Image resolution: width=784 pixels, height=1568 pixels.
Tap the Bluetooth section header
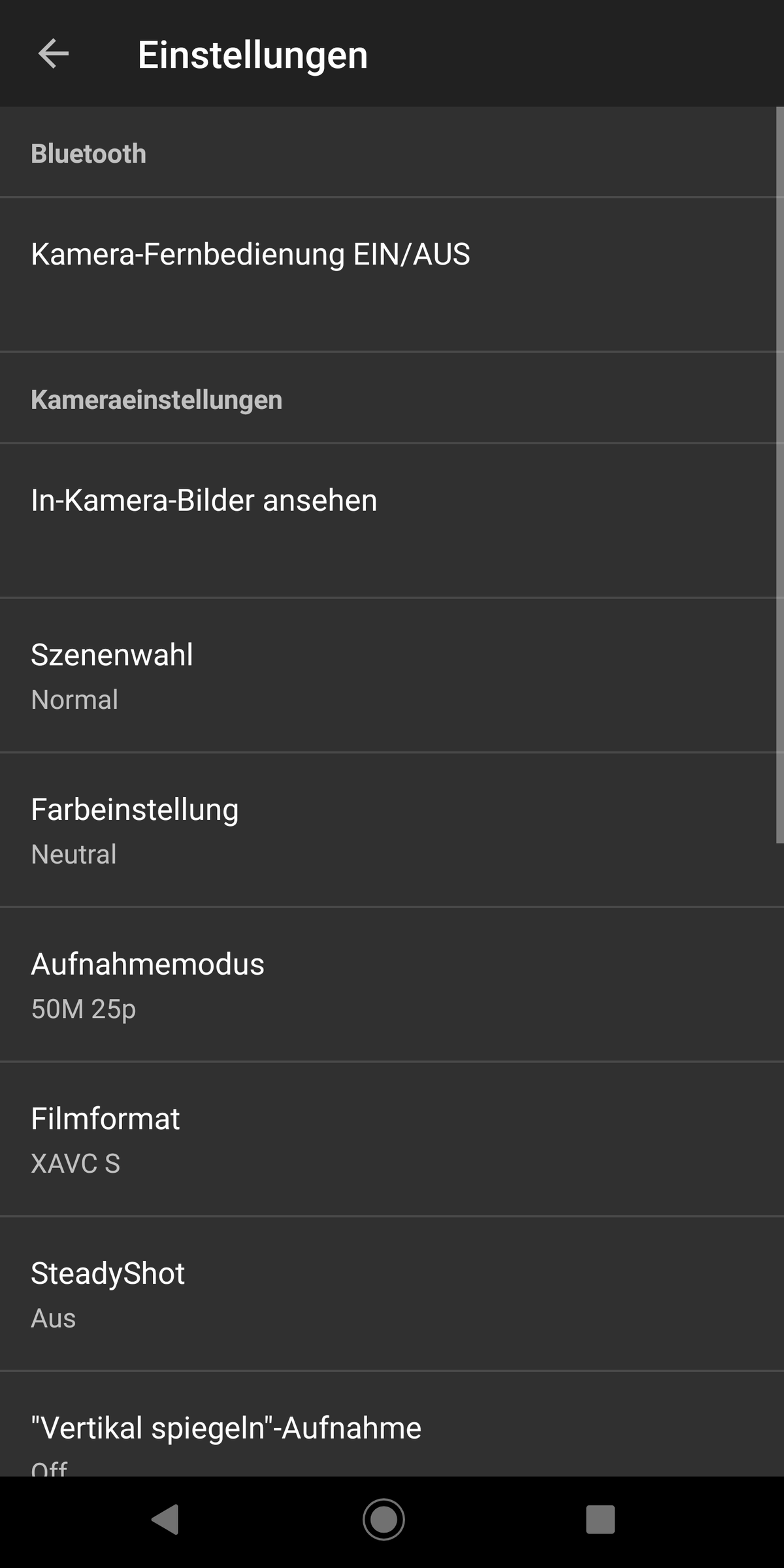click(x=89, y=154)
